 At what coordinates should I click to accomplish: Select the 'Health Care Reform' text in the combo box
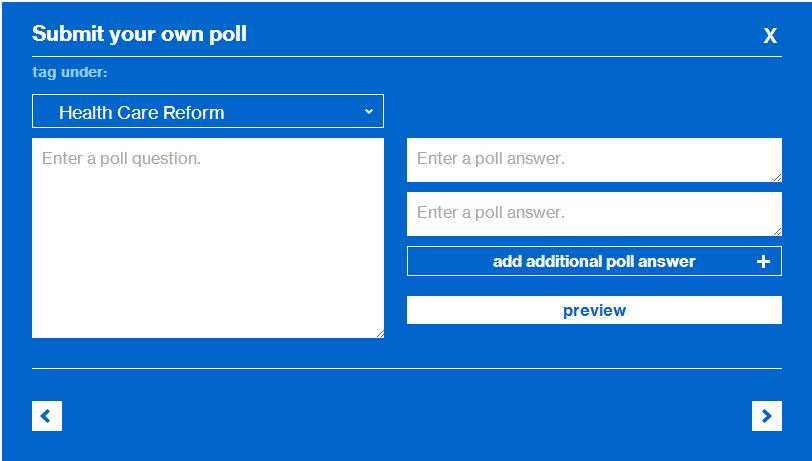tap(141, 112)
